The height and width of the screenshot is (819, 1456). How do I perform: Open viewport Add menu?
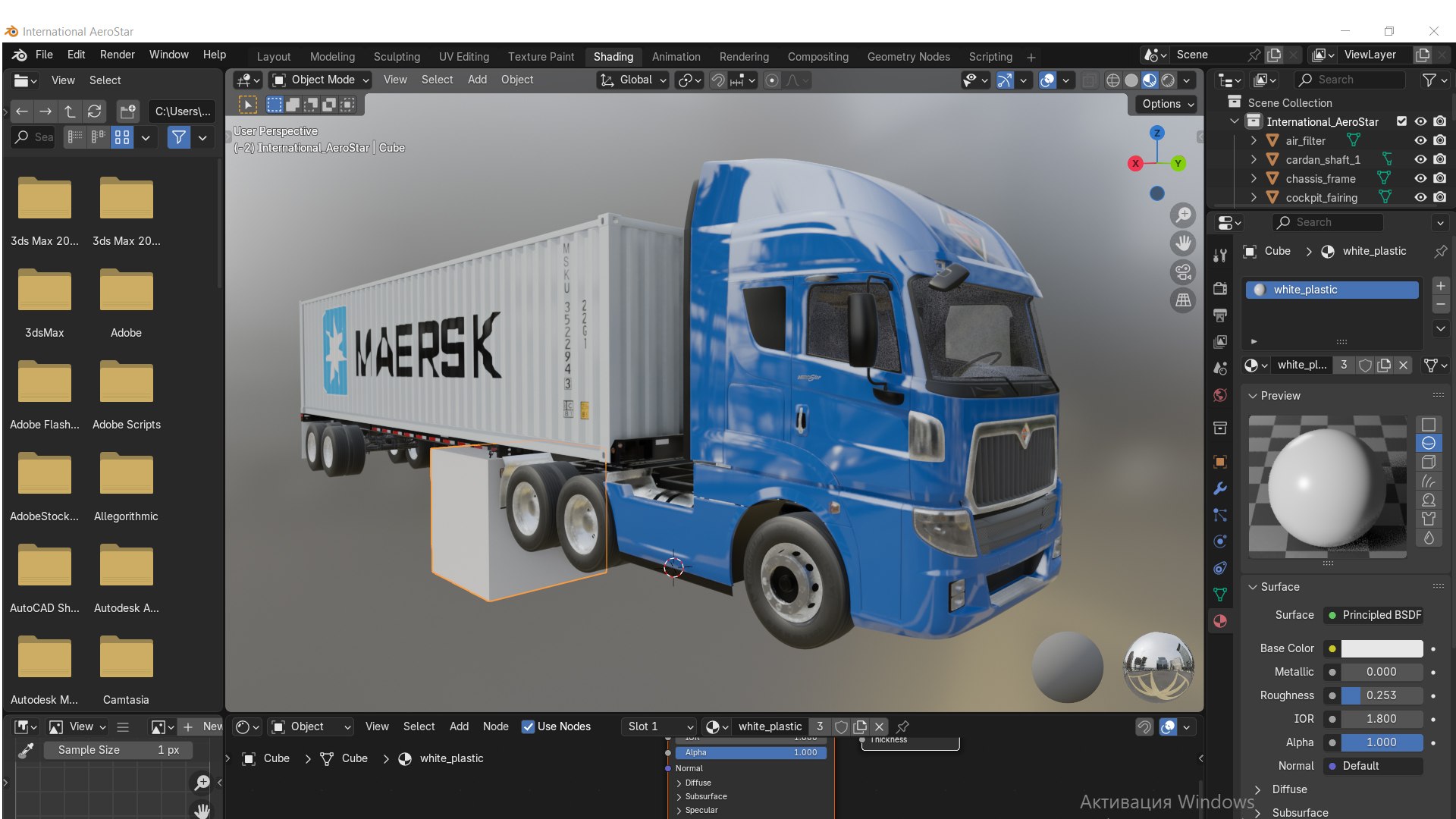point(477,80)
